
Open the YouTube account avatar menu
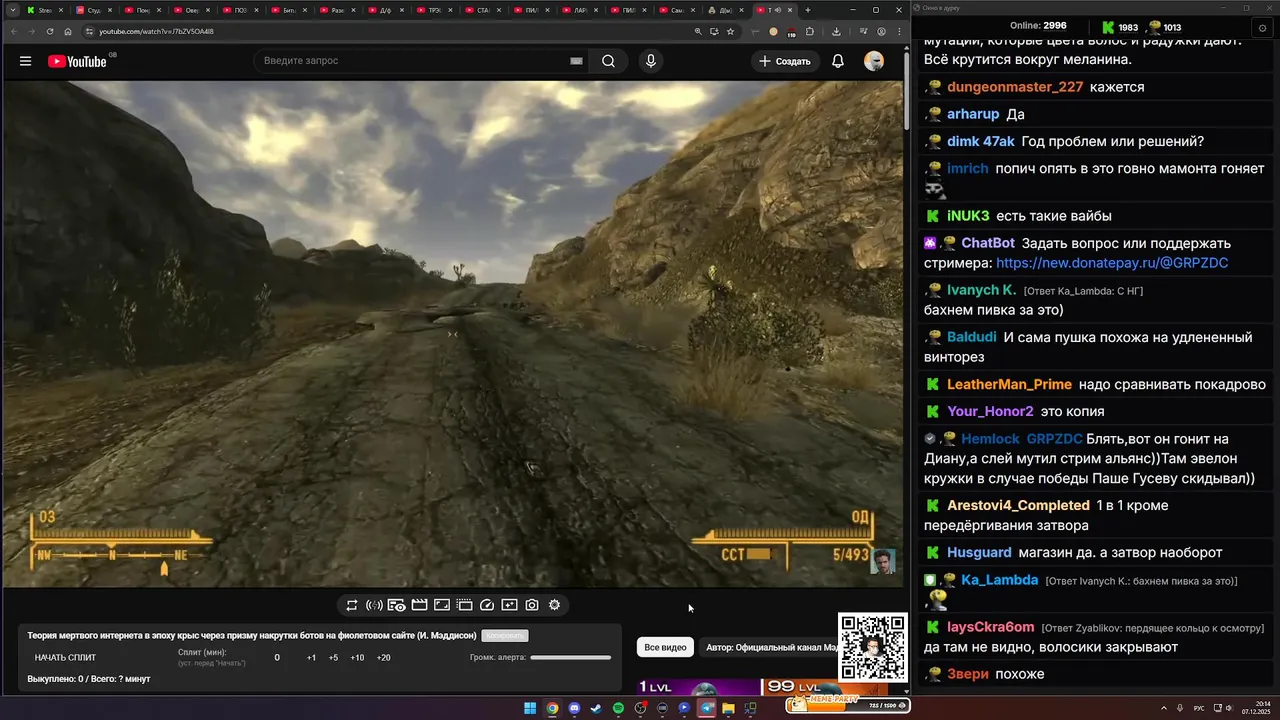pos(874,61)
